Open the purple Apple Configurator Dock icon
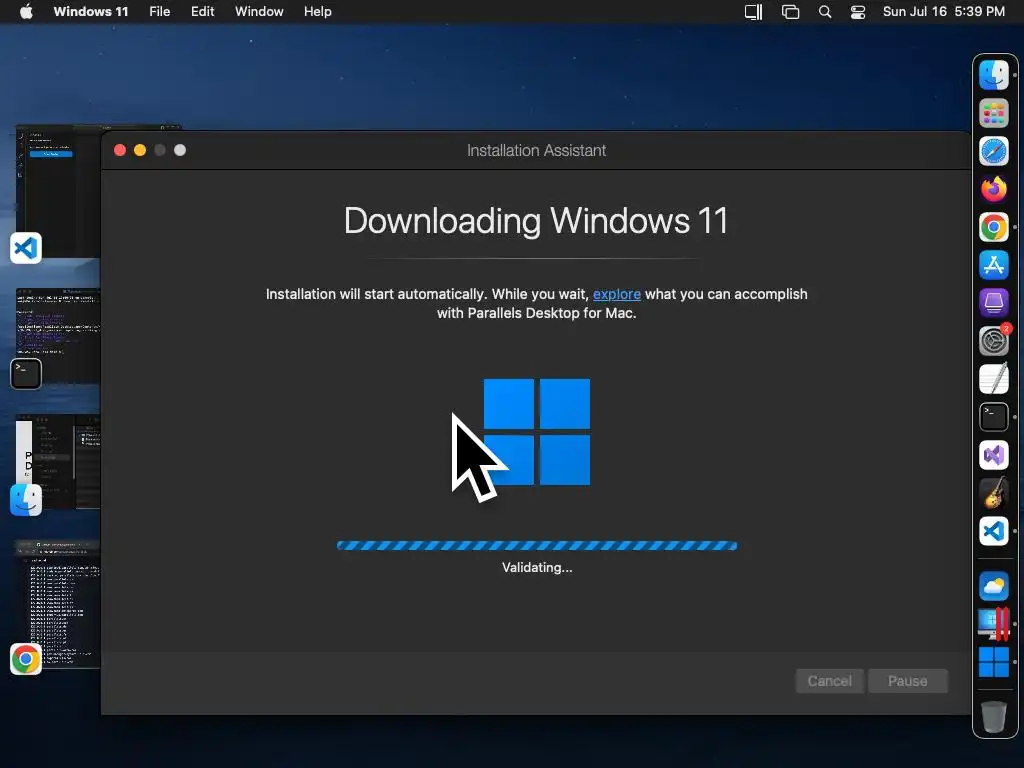 click(x=993, y=303)
